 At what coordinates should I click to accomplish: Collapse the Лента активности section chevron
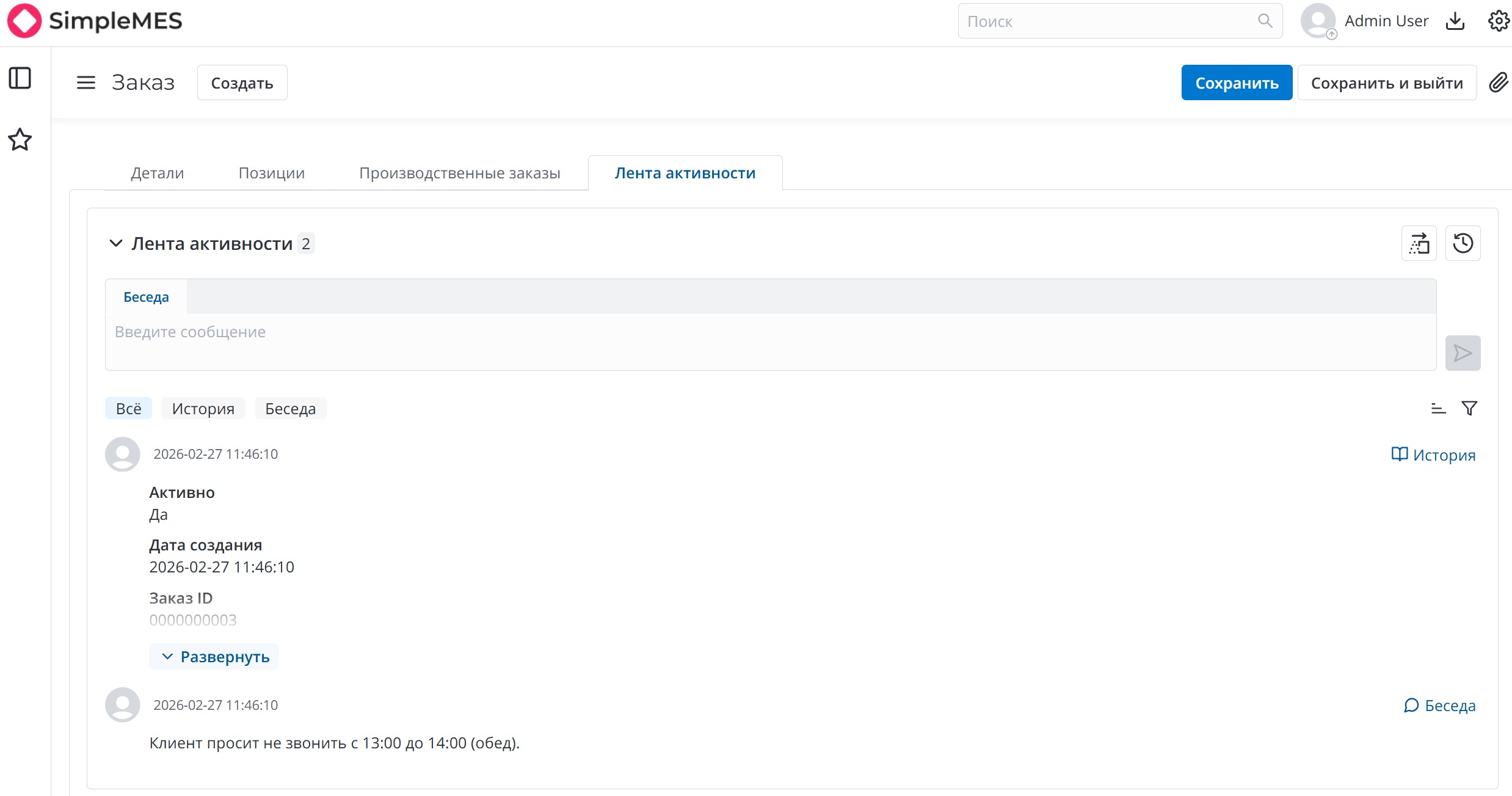coord(115,244)
